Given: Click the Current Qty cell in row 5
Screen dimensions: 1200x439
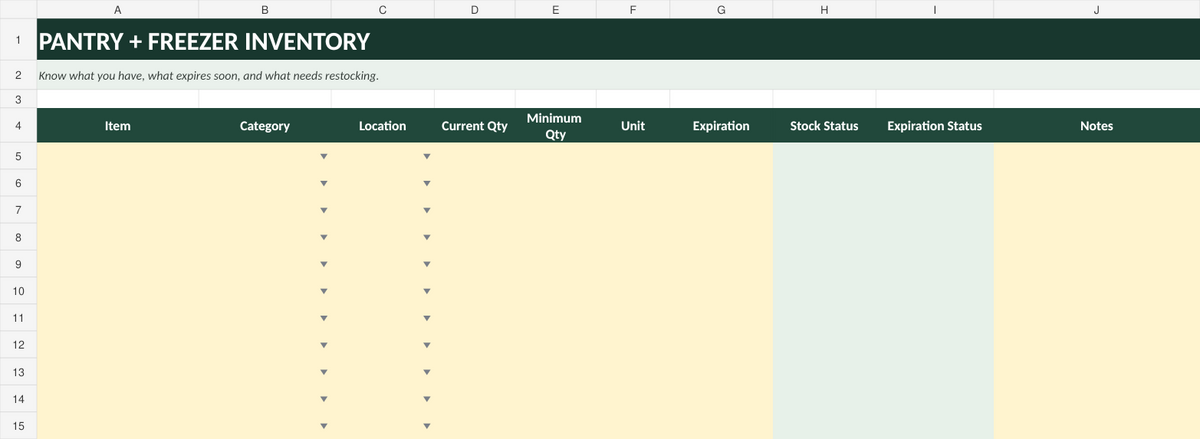Looking at the screenshot, I should click(474, 157).
